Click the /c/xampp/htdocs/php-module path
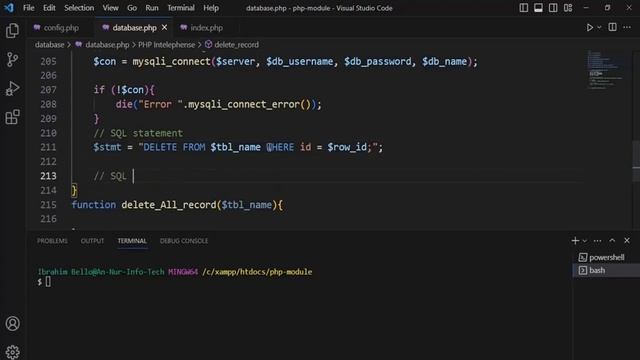The width and height of the screenshot is (640, 360). (257, 272)
